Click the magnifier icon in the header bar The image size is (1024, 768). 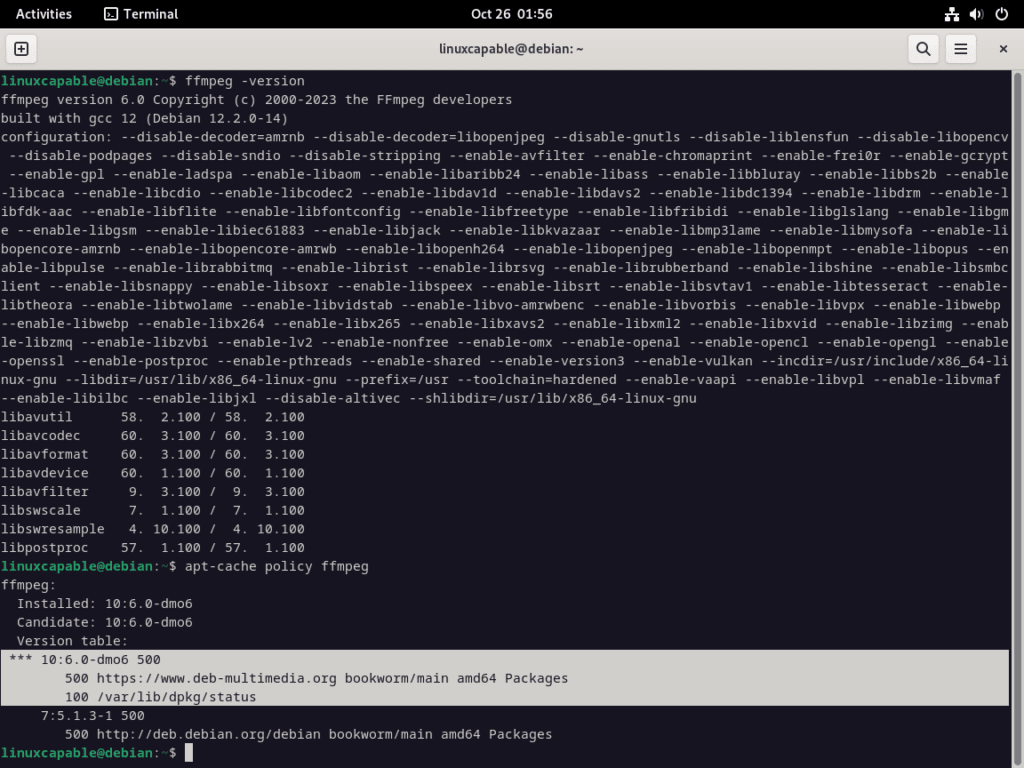tap(922, 48)
